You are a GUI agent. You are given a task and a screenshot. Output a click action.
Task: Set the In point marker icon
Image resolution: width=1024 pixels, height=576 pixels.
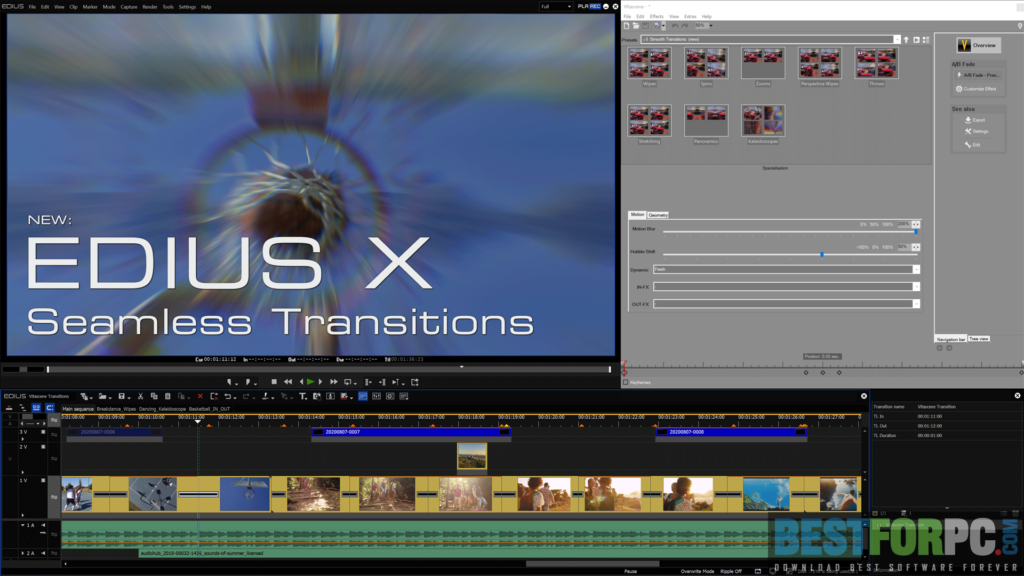coord(229,382)
